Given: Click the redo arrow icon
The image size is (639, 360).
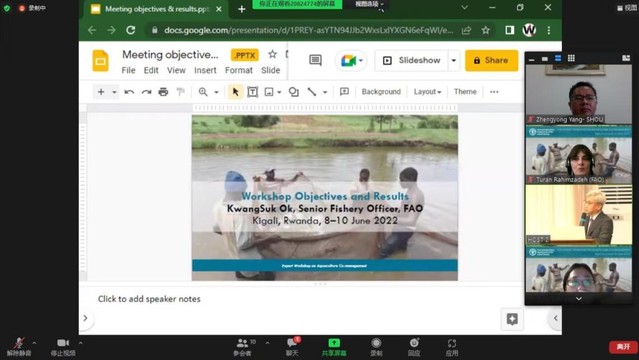Looking at the screenshot, I should tap(146, 92).
